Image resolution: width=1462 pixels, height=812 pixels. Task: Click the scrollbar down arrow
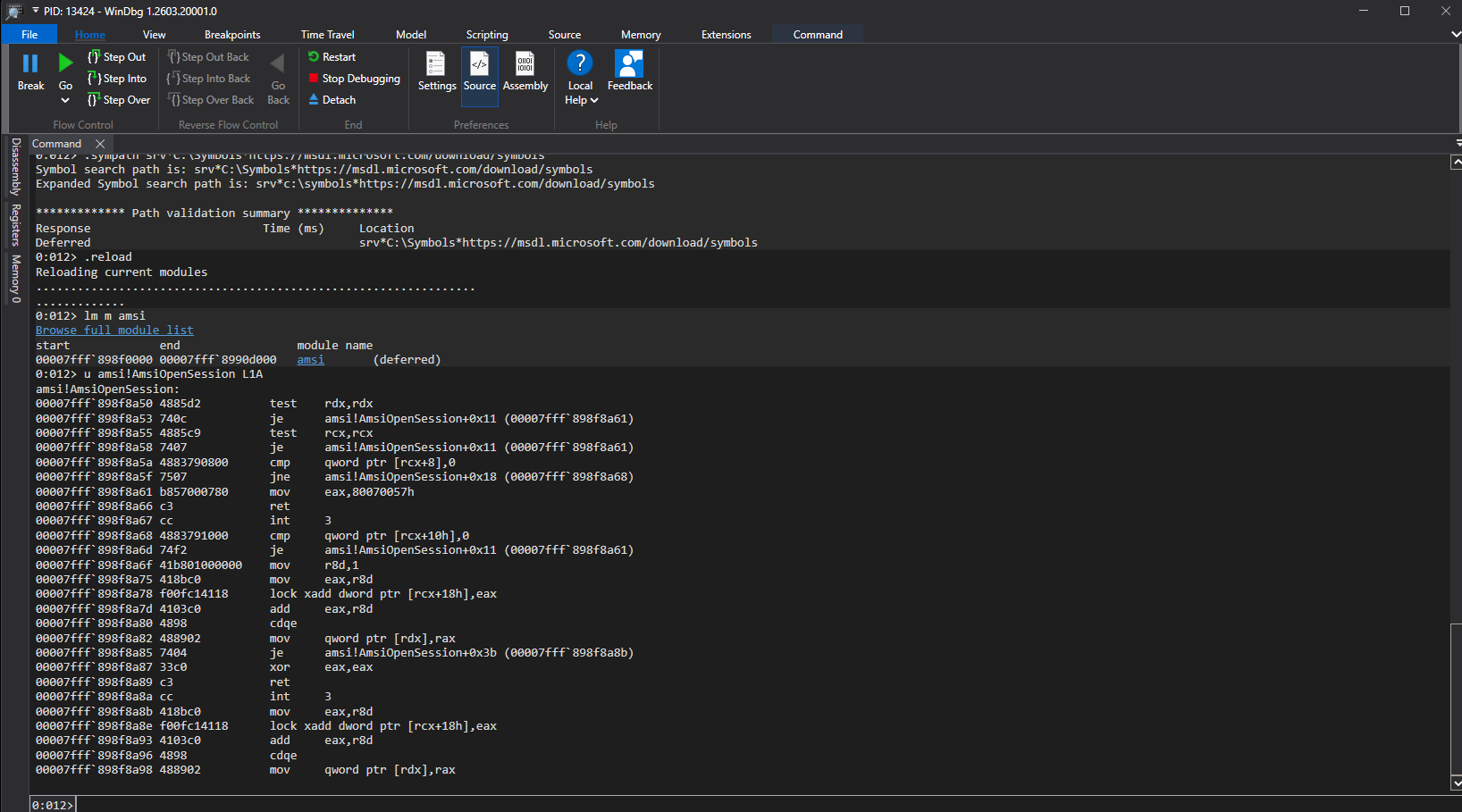pos(1456,783)
